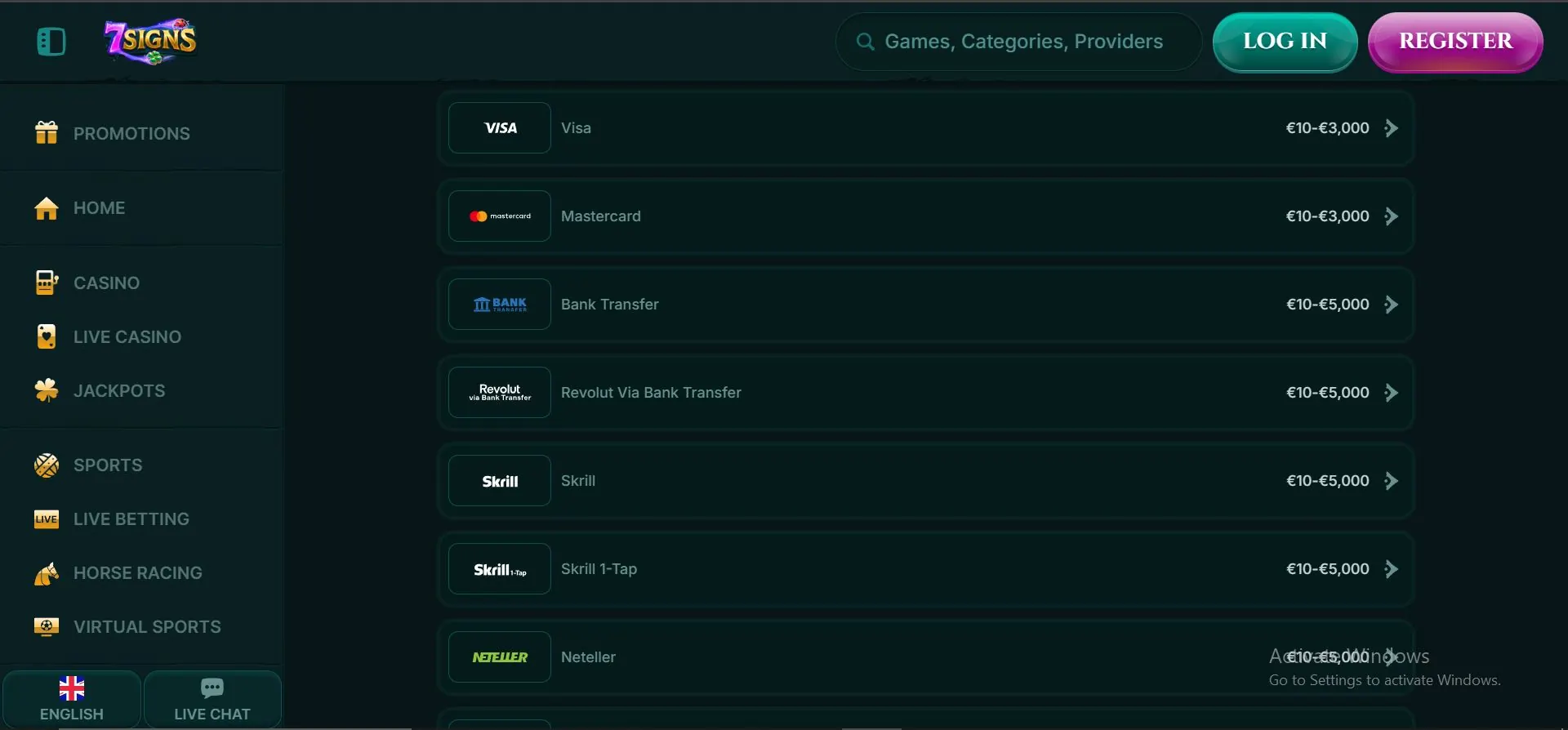Screen dimensions: 1568x730
Task: Click the Skrill logo tile
Action: (x=500, y=480)
